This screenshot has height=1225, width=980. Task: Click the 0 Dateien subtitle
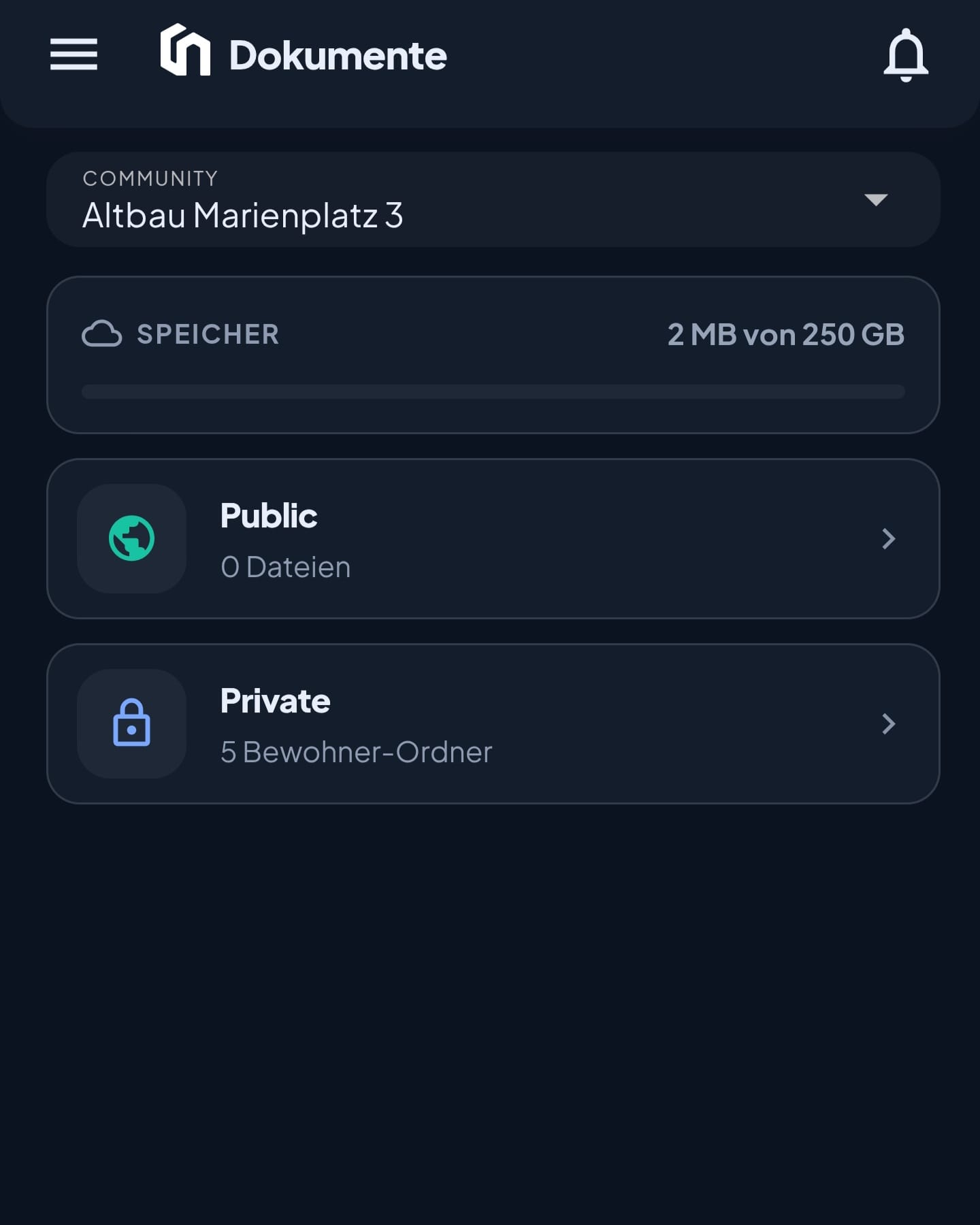286,567
